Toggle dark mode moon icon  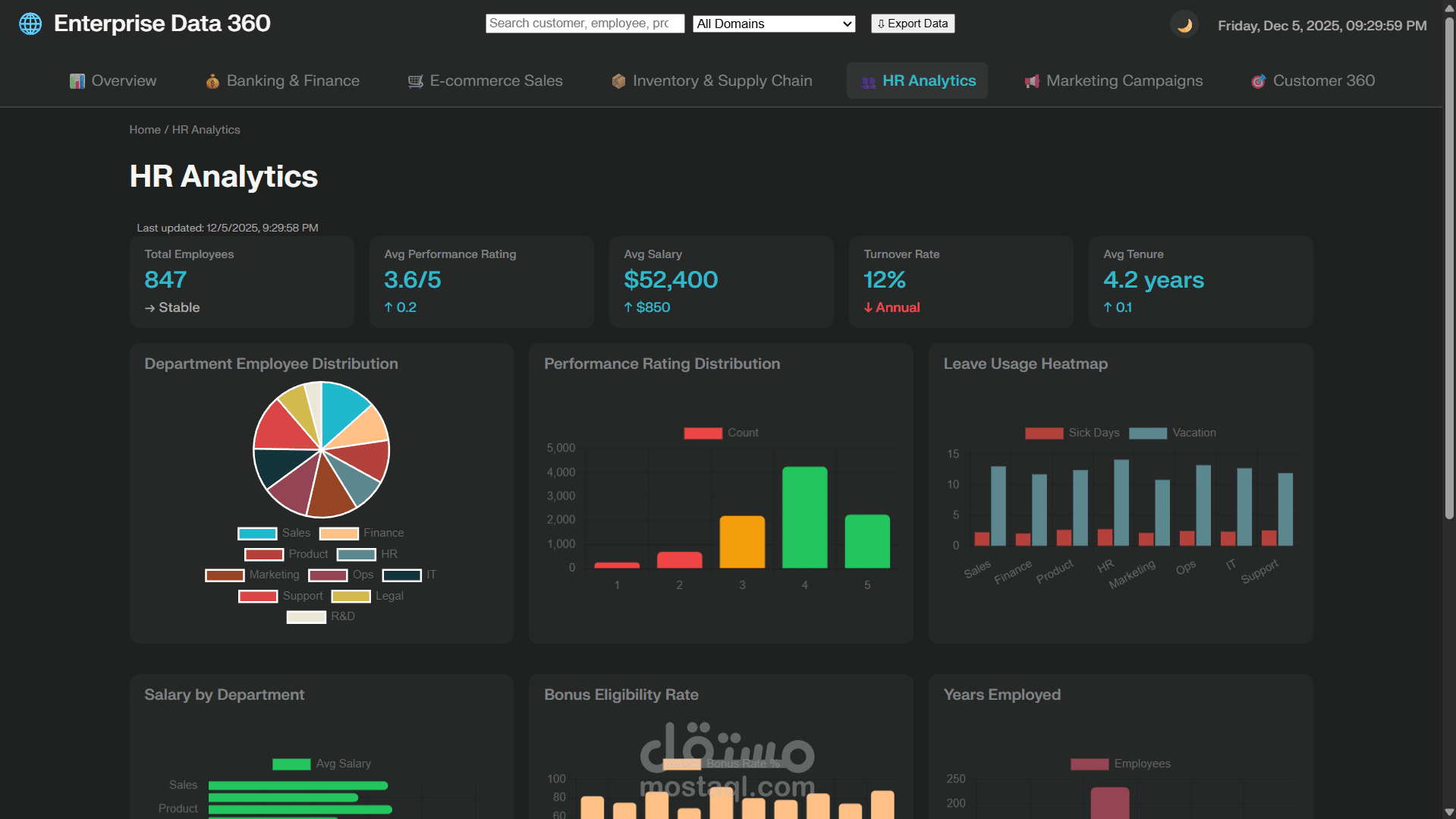(x=1184, y=25)
